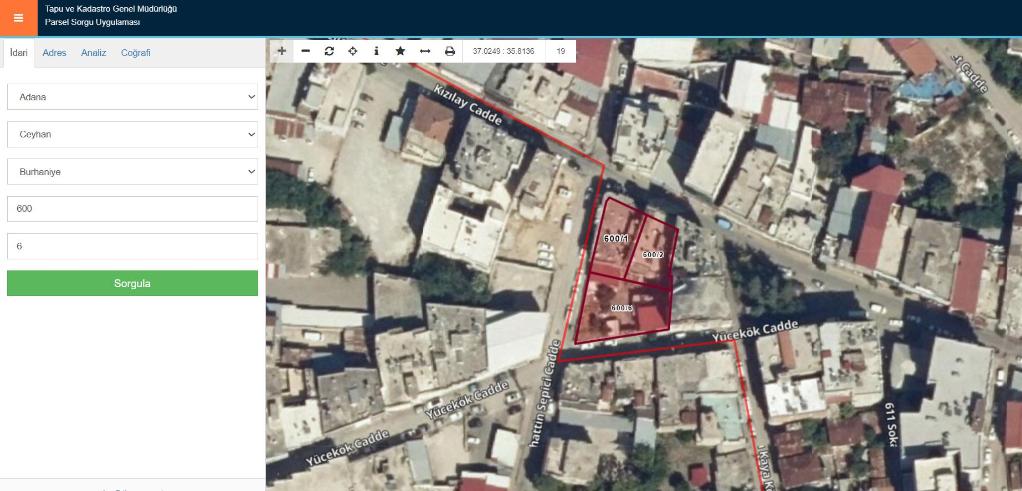Print the map with printer icon
This screenshot has height=491, width=1022.
click(449, 51)
